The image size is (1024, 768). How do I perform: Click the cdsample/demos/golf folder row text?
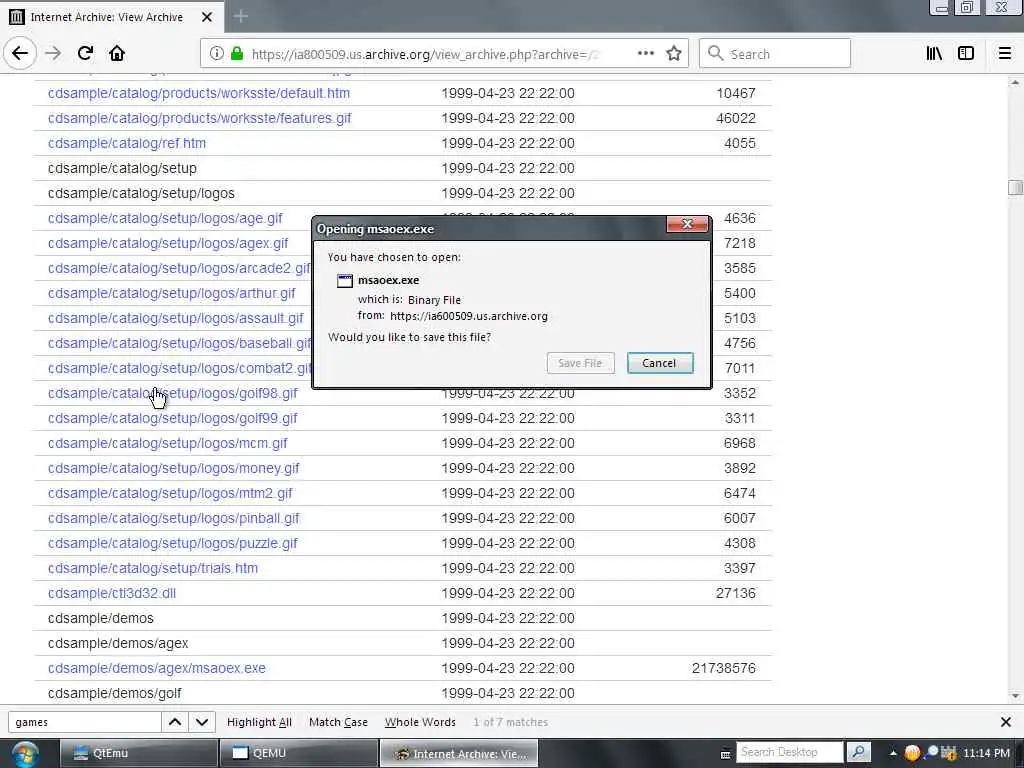(114, 693)
